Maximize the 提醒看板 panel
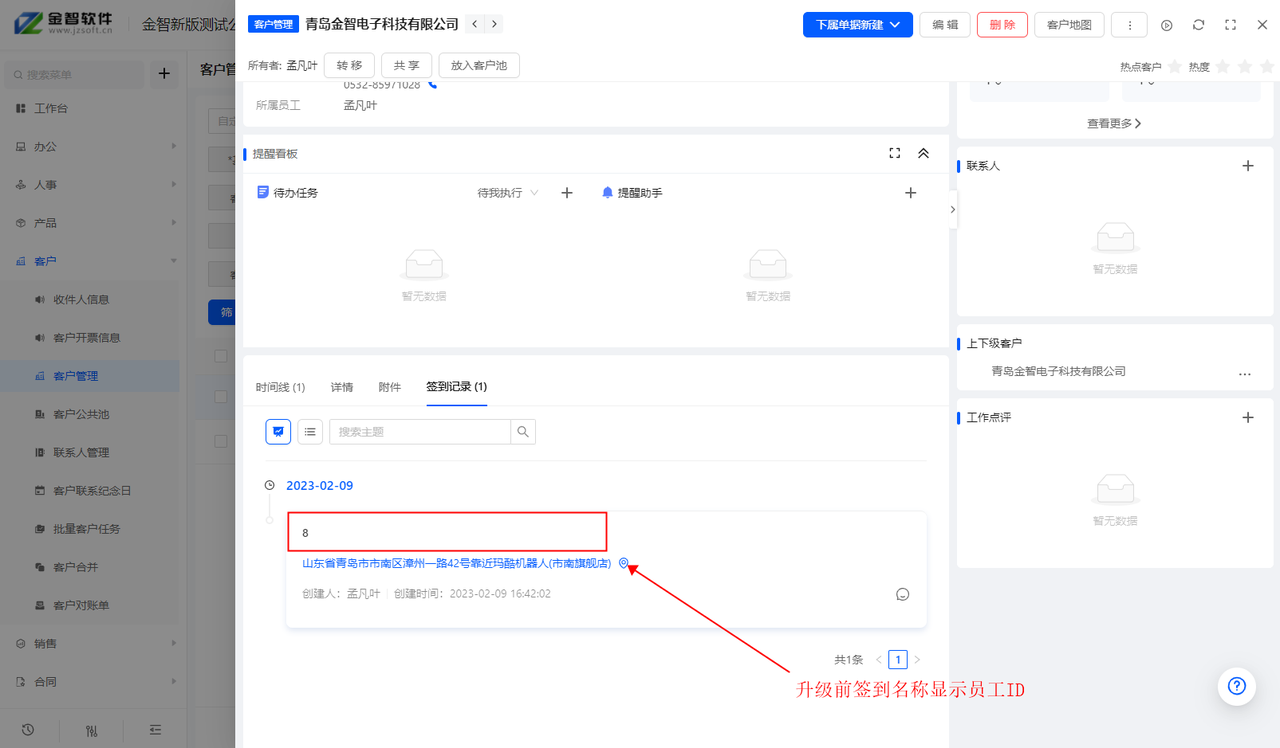1280x748 pixels. click(x=895, y=153)
